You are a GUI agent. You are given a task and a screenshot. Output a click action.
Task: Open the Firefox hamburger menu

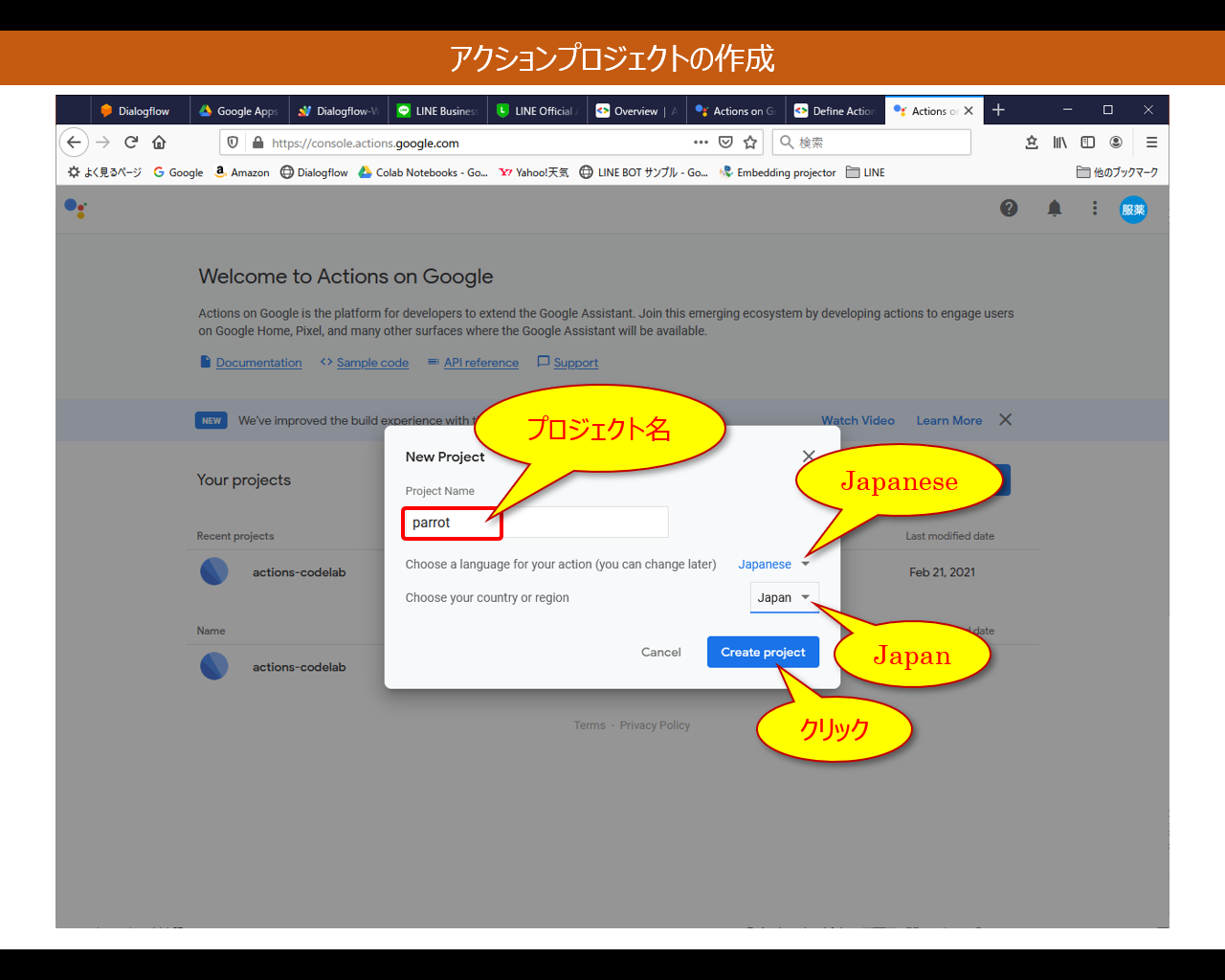[1151, 142]
